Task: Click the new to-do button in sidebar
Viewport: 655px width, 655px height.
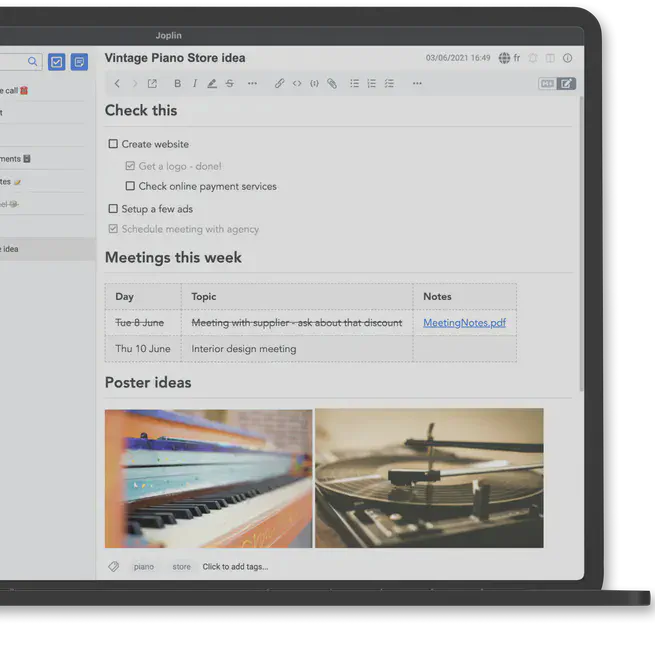Action: [57, 62]
